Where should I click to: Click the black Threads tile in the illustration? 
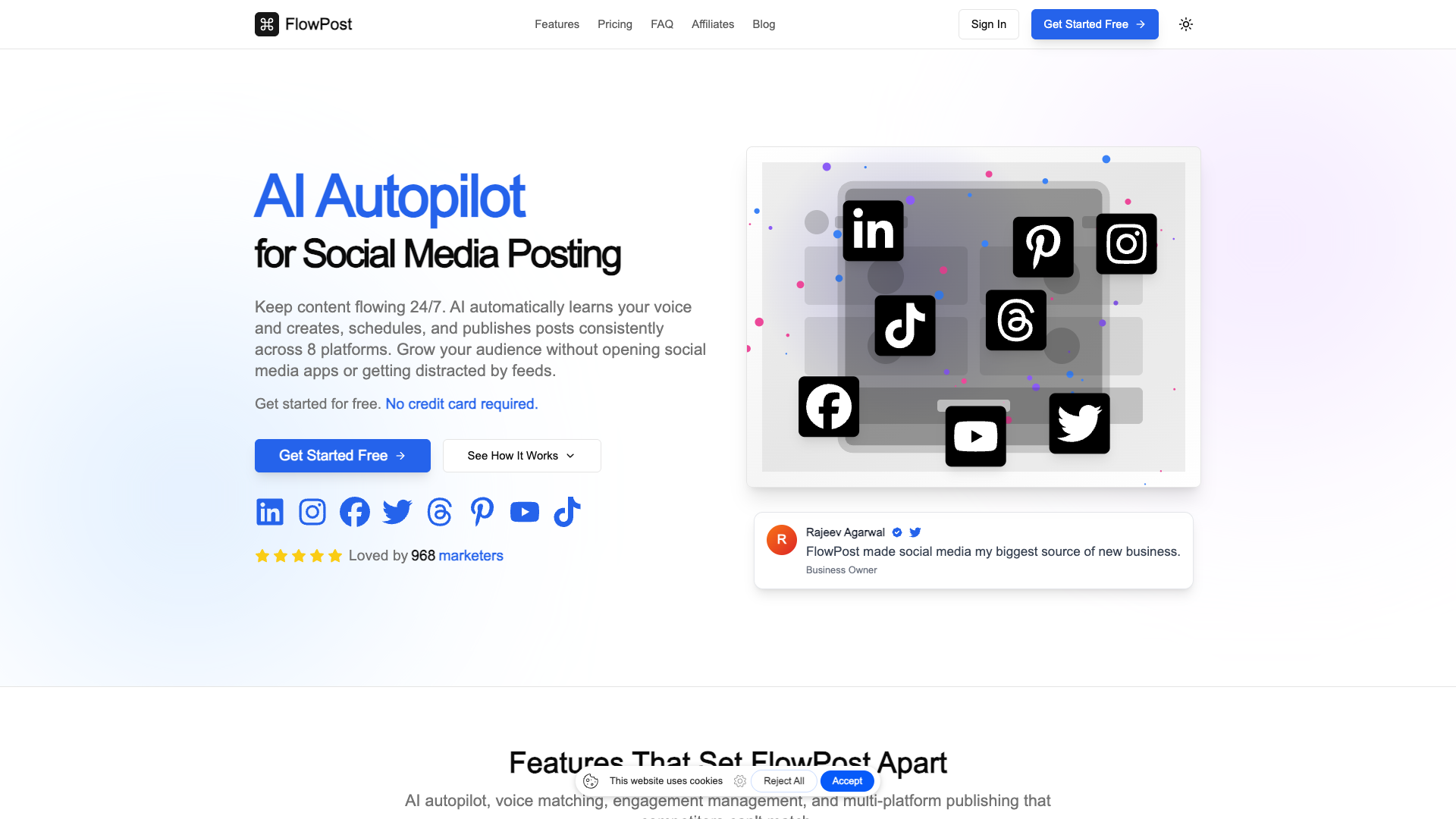pos(1016,320)
